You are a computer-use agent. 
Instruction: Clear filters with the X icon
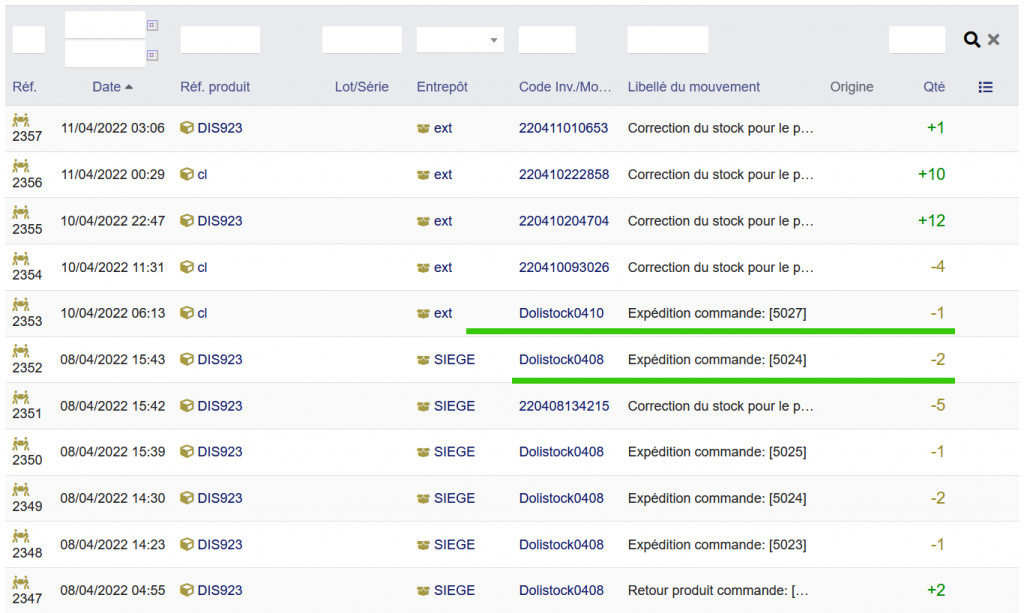point(994,39)
